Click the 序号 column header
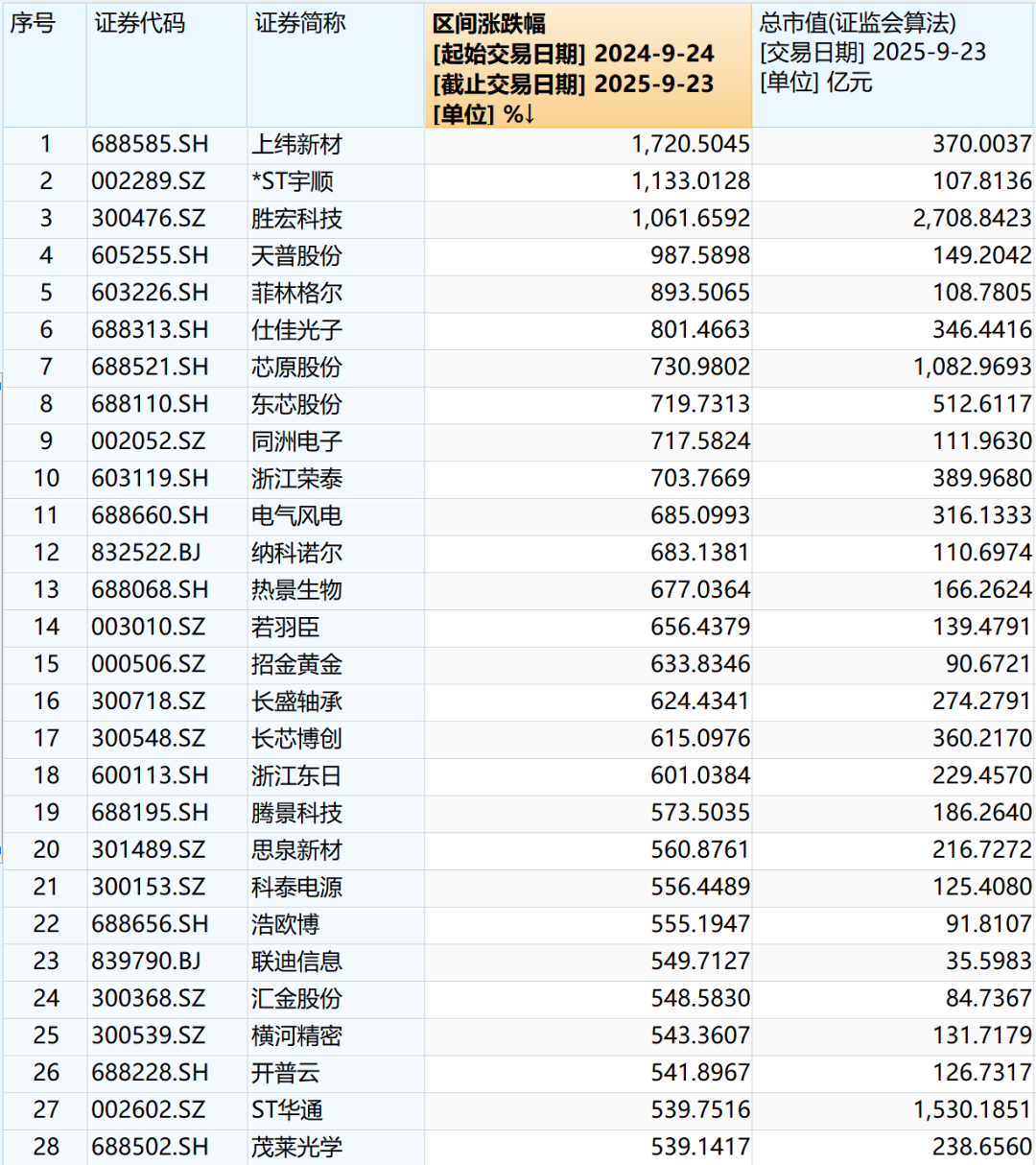This screenshot has width=1036, height=1165. click(x=45, y=65)
